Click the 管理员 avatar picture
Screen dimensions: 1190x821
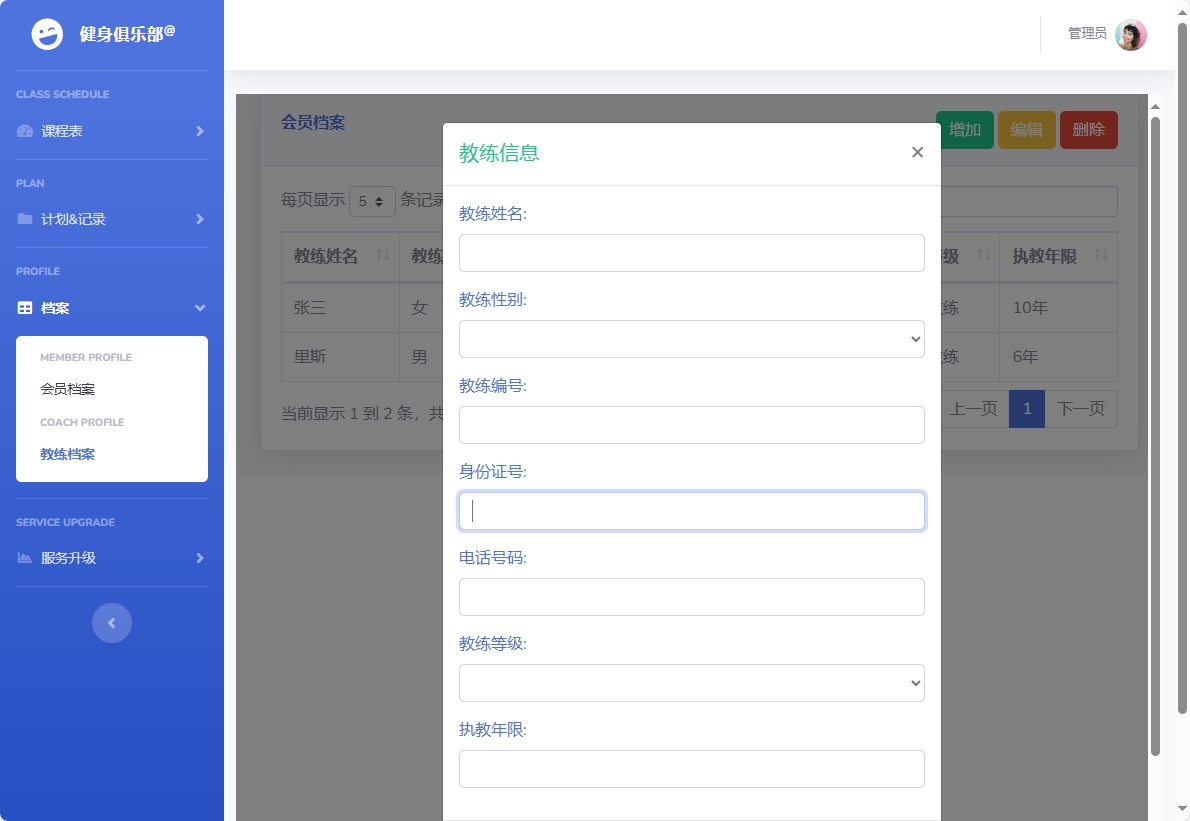1130,34
